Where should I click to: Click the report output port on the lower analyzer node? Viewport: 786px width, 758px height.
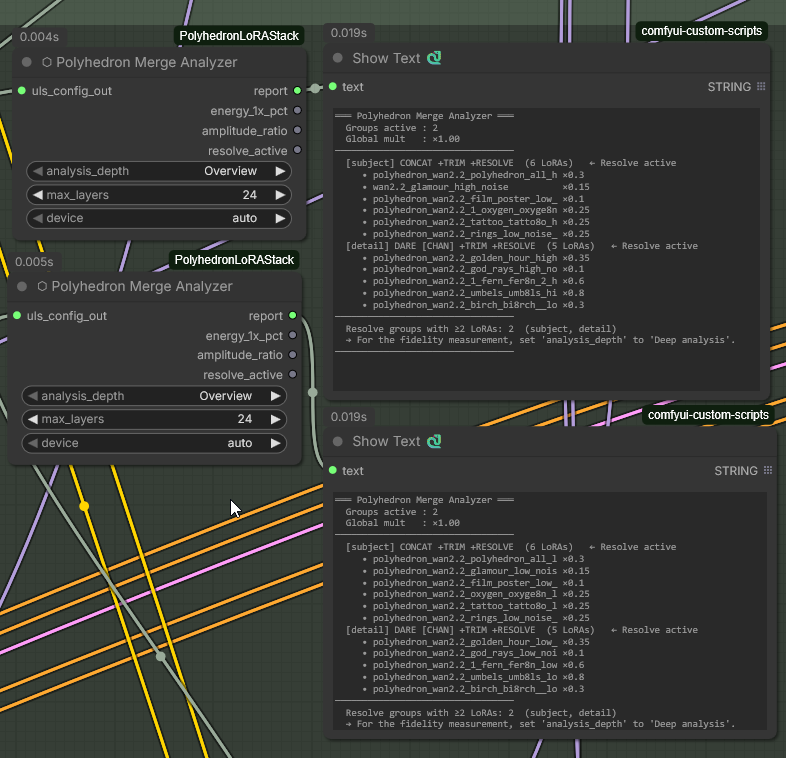click(x=293, y=315)
